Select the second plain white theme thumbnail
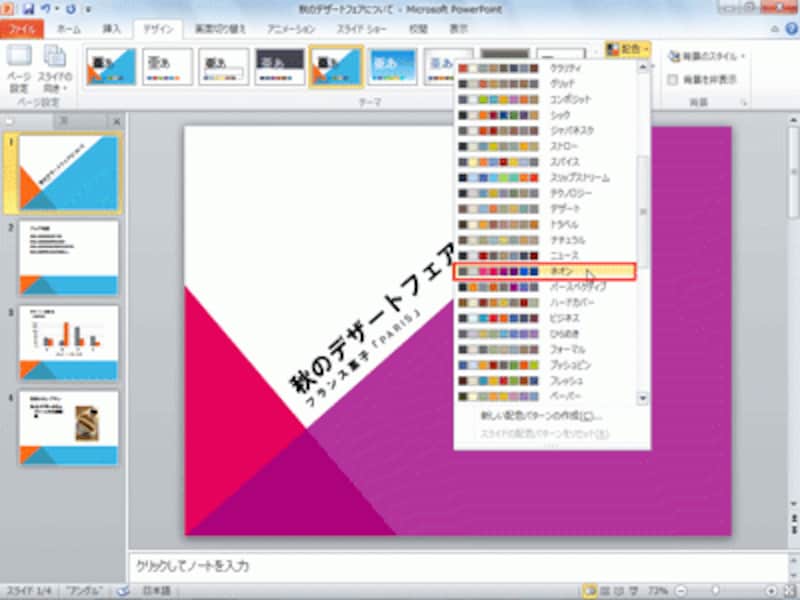The width and height of the screenshot is (800, 600). (167, 66)
